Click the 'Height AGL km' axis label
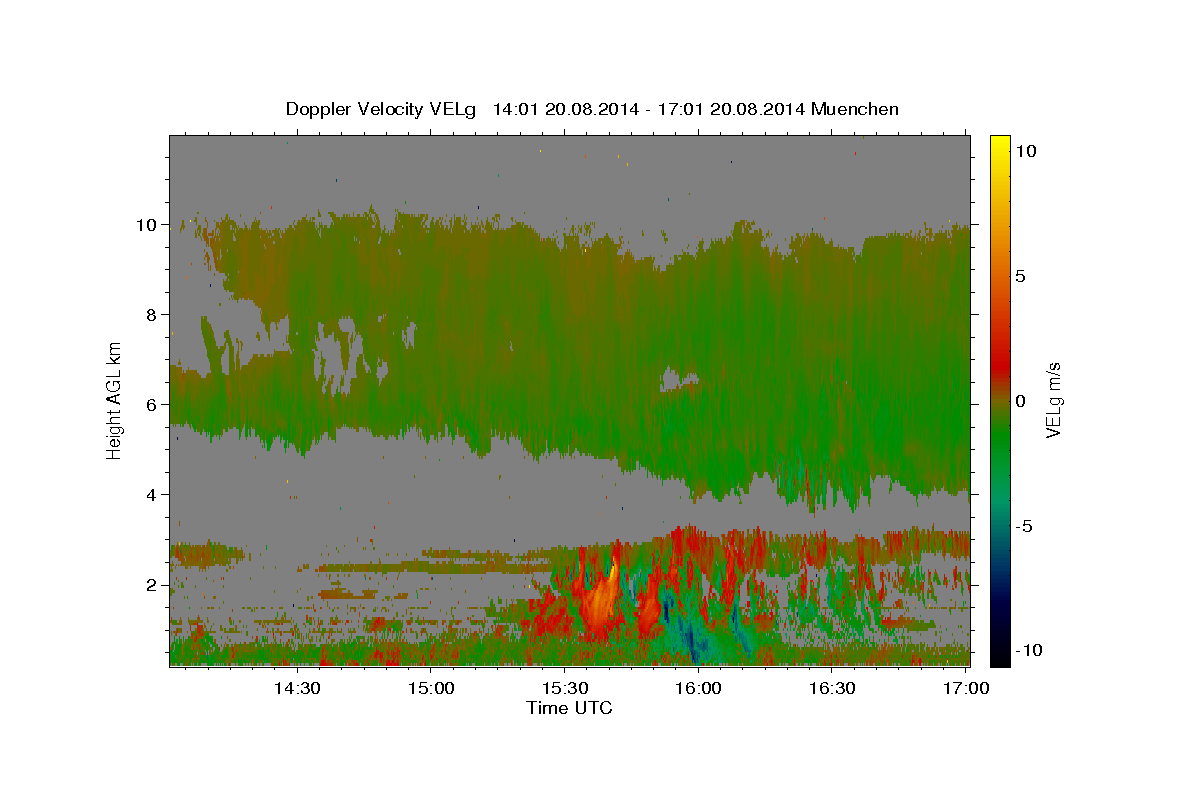This screenshot has width=1200, height=800. 115,399
